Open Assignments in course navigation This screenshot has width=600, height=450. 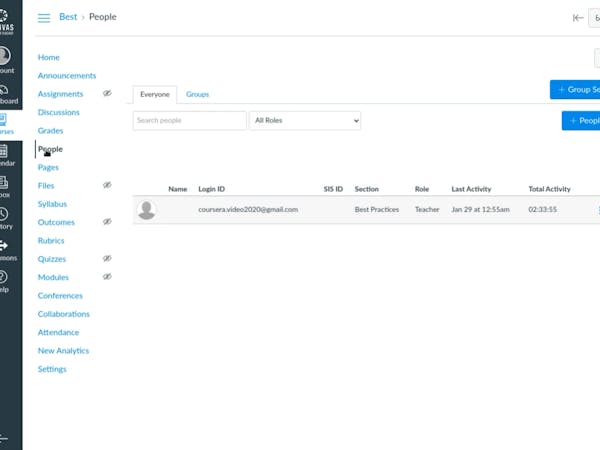(x=60, y=94)
